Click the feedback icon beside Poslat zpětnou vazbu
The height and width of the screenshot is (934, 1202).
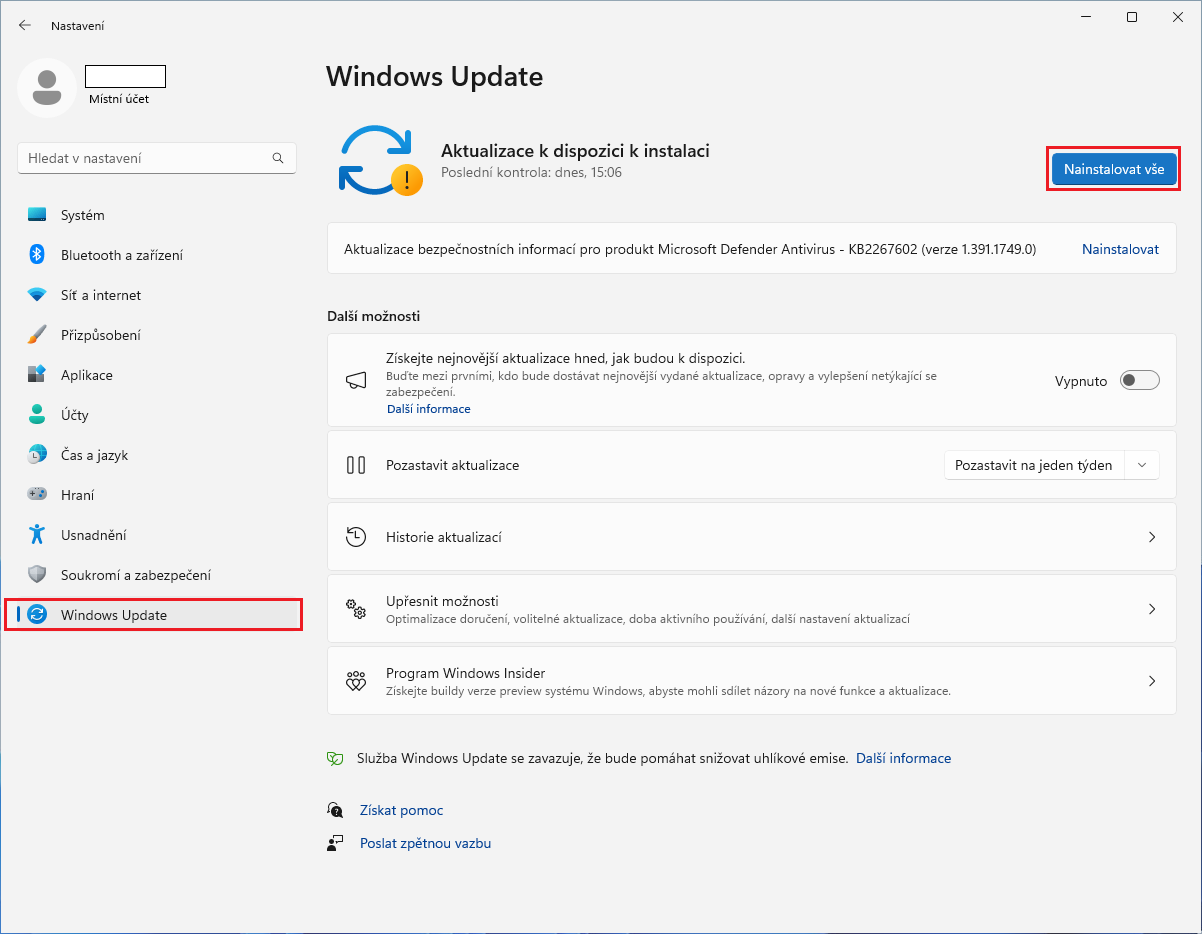[x=336, y=843]
